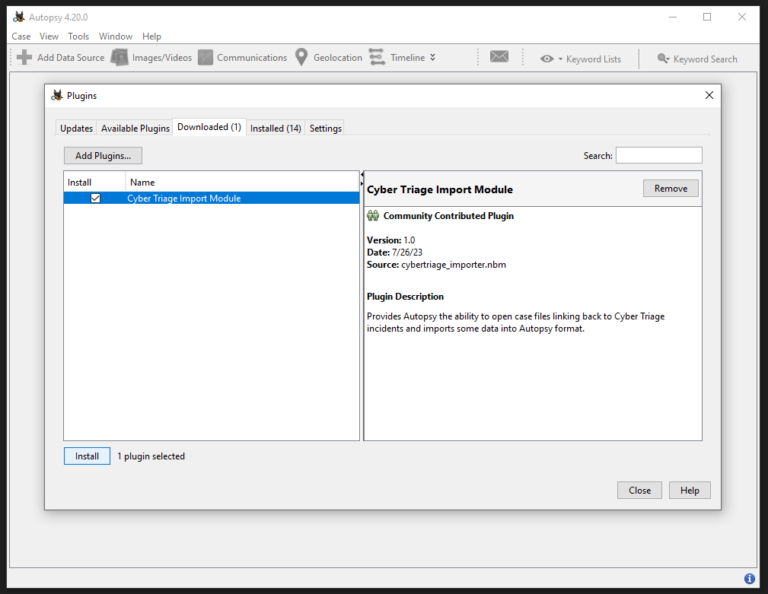Click the Add Data Source plus icon
The width and height of the screenshot is (768, 594).
(x=24, y=58)
